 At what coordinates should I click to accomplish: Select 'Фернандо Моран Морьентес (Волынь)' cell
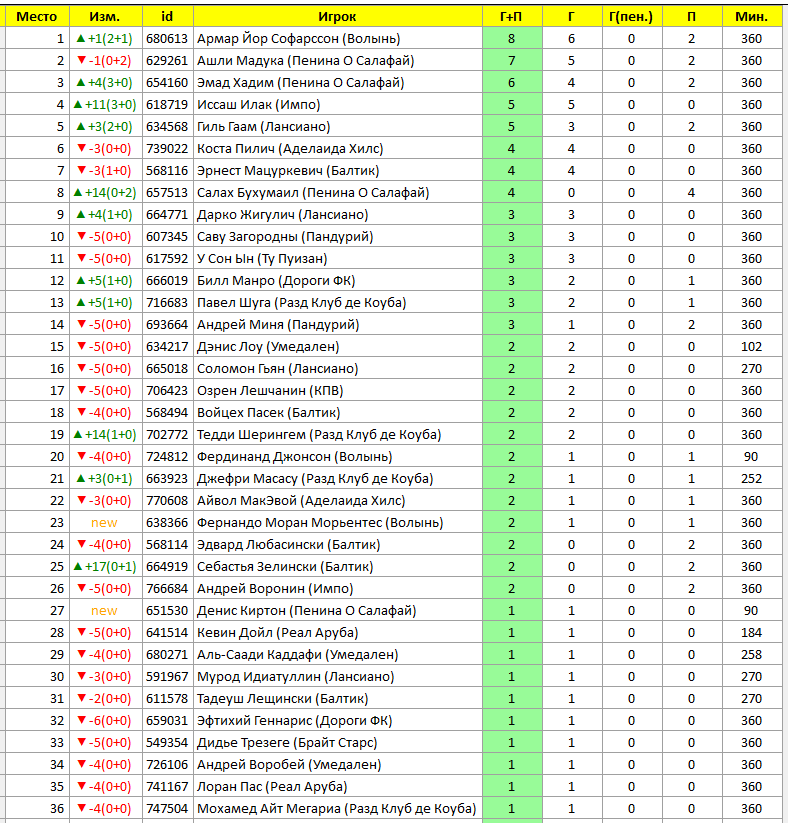click(x=338, y=523)
